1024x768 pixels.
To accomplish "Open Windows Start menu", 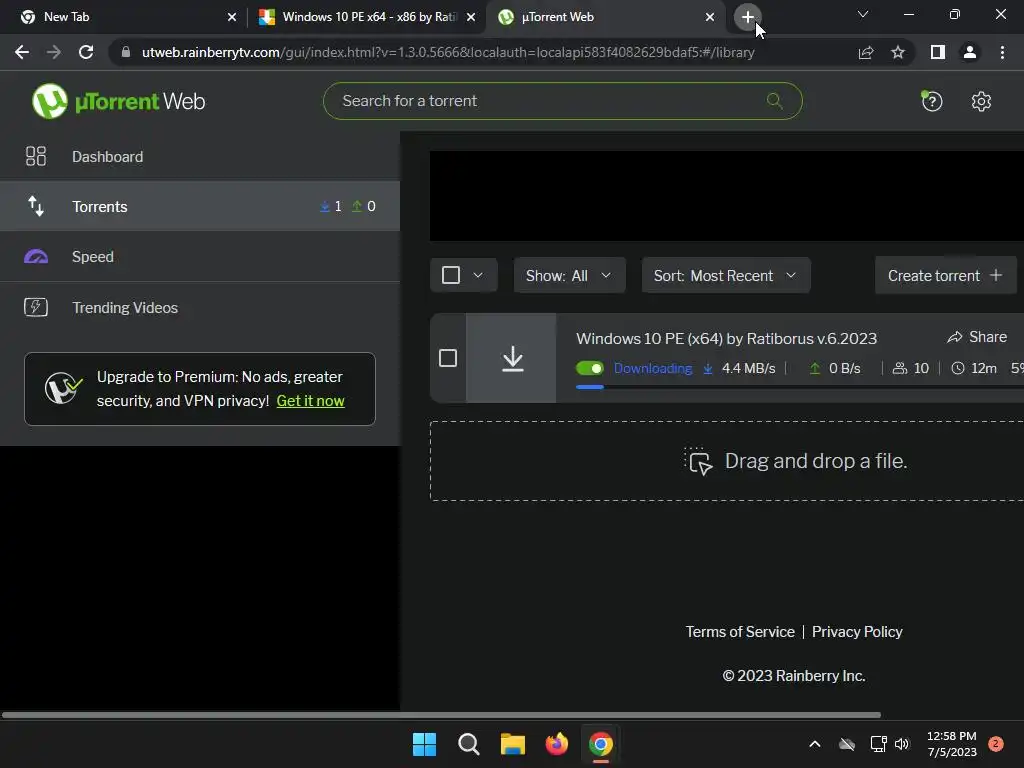I will [x=424, y=744].
